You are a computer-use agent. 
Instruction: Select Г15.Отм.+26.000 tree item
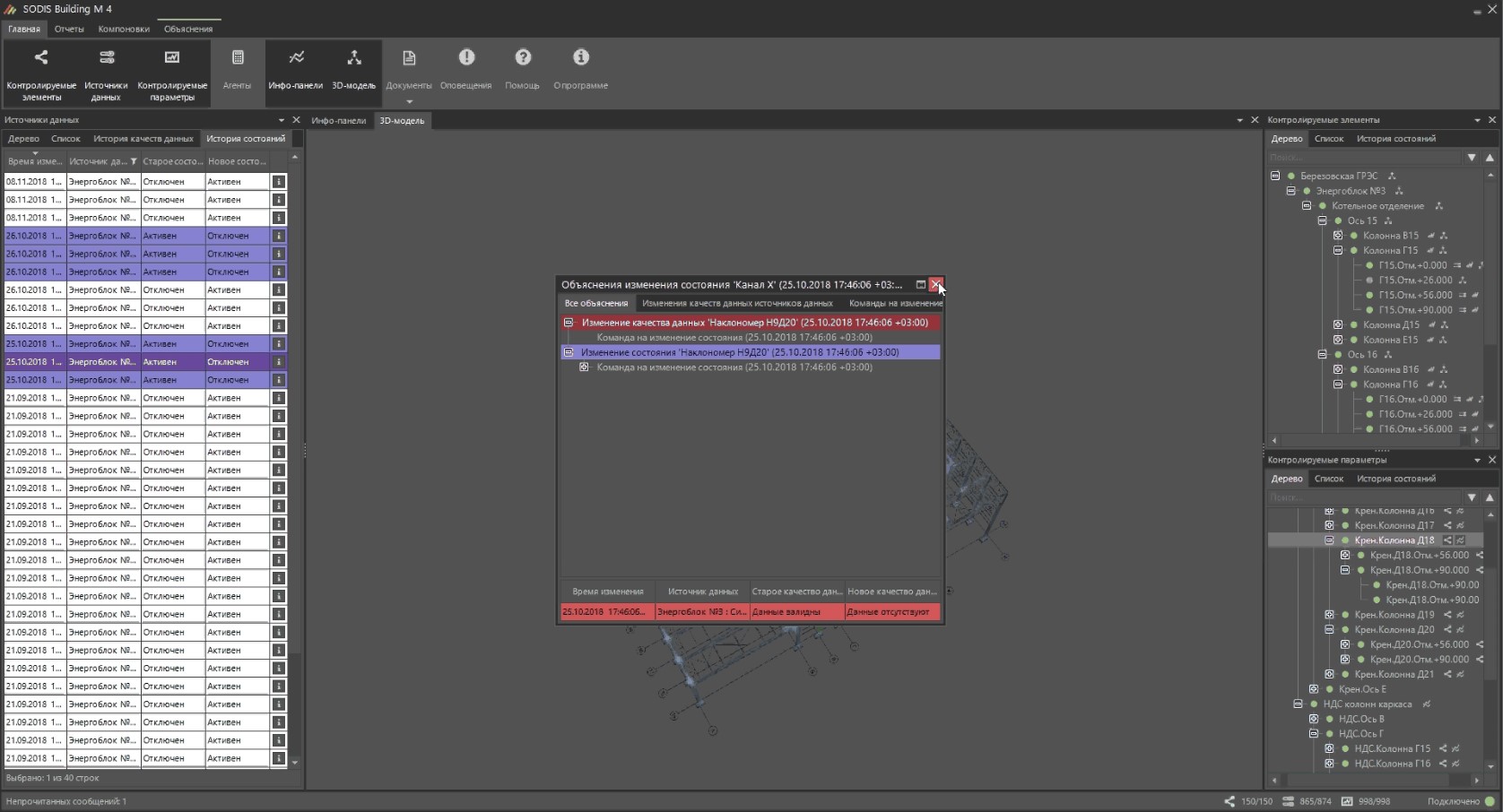point(1415,281)
